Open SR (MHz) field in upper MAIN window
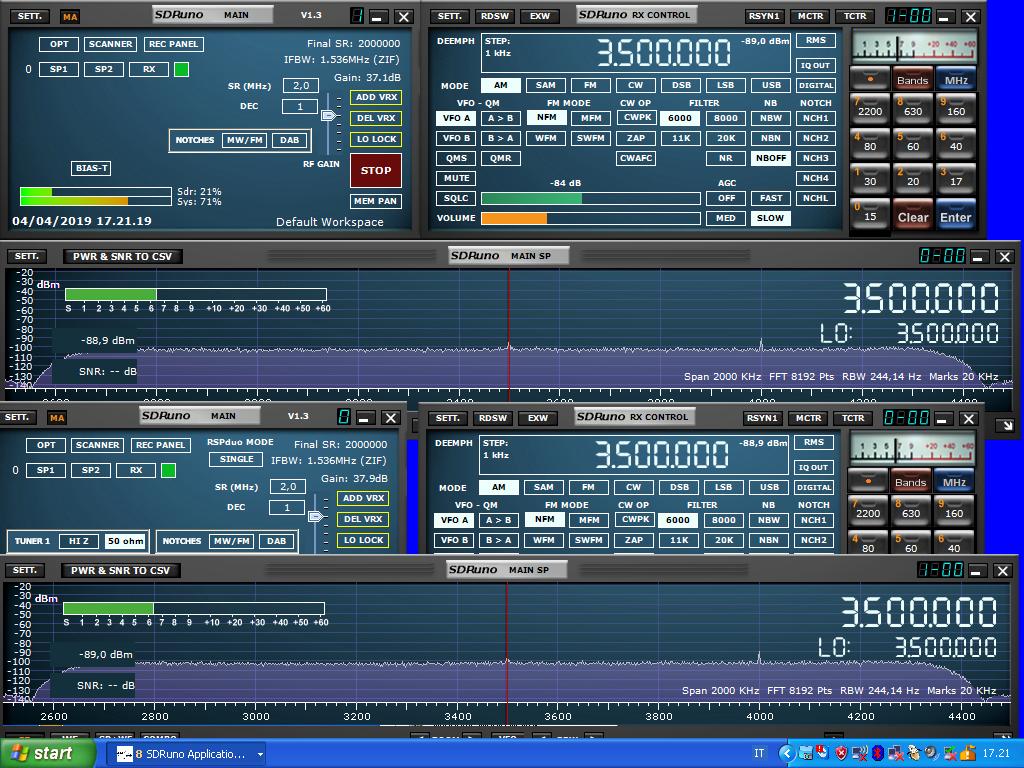Image resolution: width=1024 pixels, height=768 pixels. click(x=300, y=86)
